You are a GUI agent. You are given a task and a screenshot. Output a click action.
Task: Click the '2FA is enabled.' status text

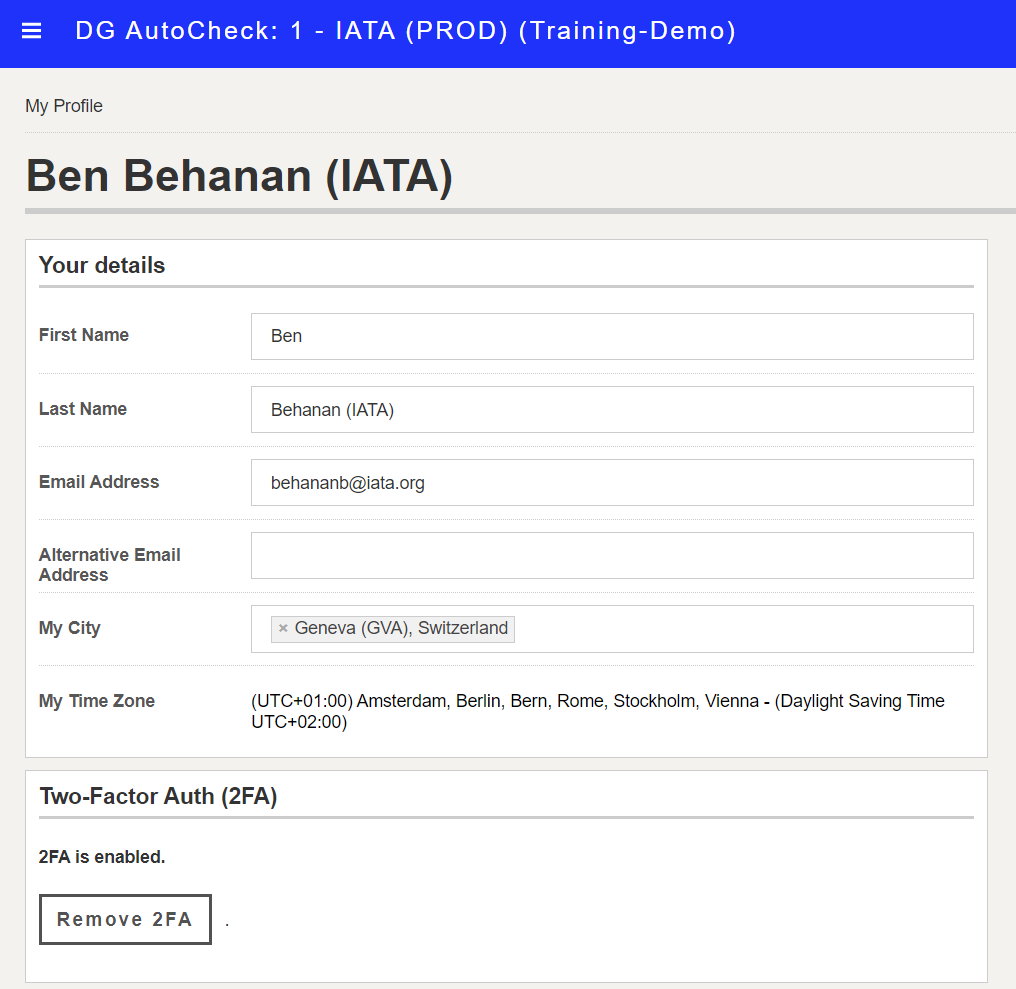pyautogui.click(x=102, y=857)
